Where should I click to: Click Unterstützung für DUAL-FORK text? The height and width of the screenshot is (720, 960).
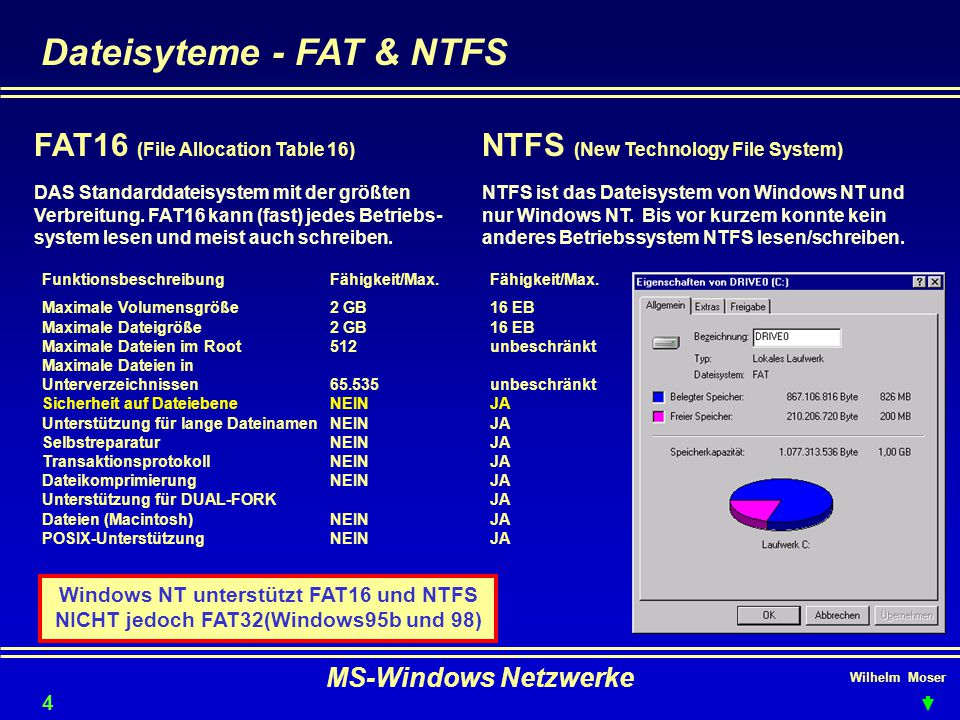tap(159, 500)
